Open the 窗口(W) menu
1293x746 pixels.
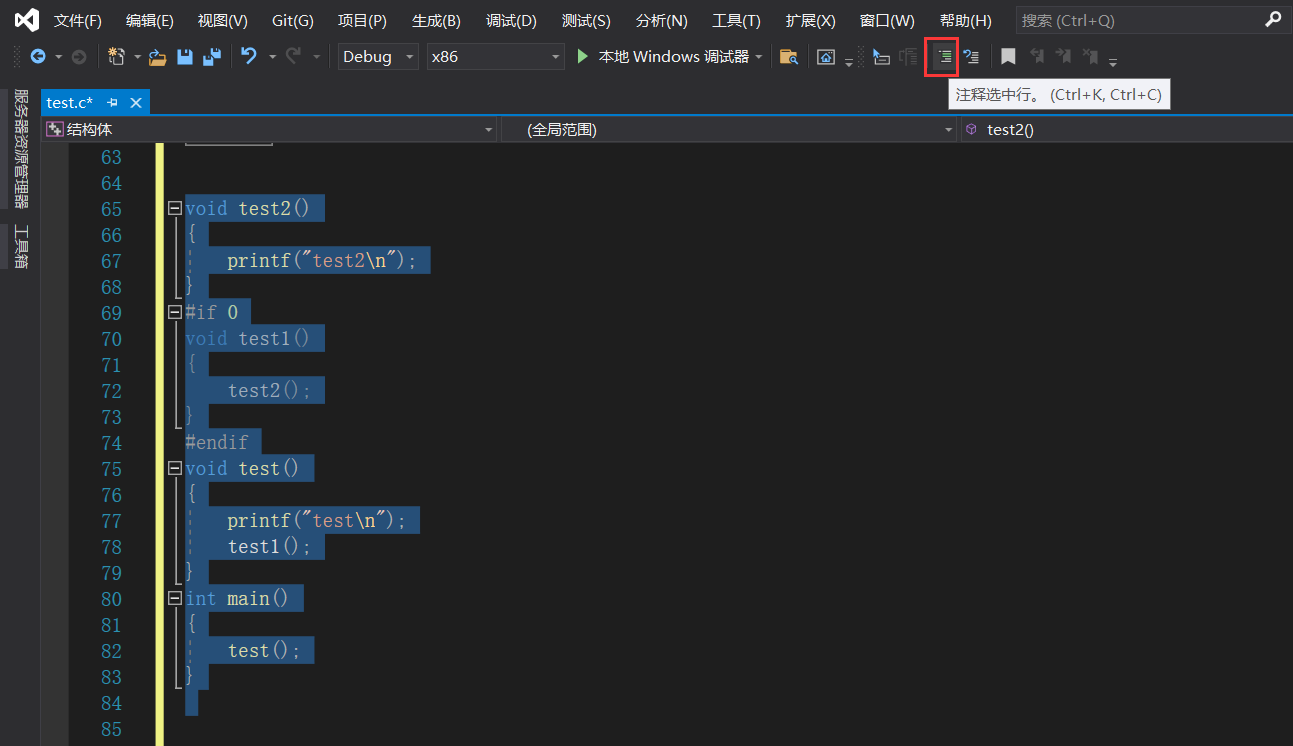(887, 20)
